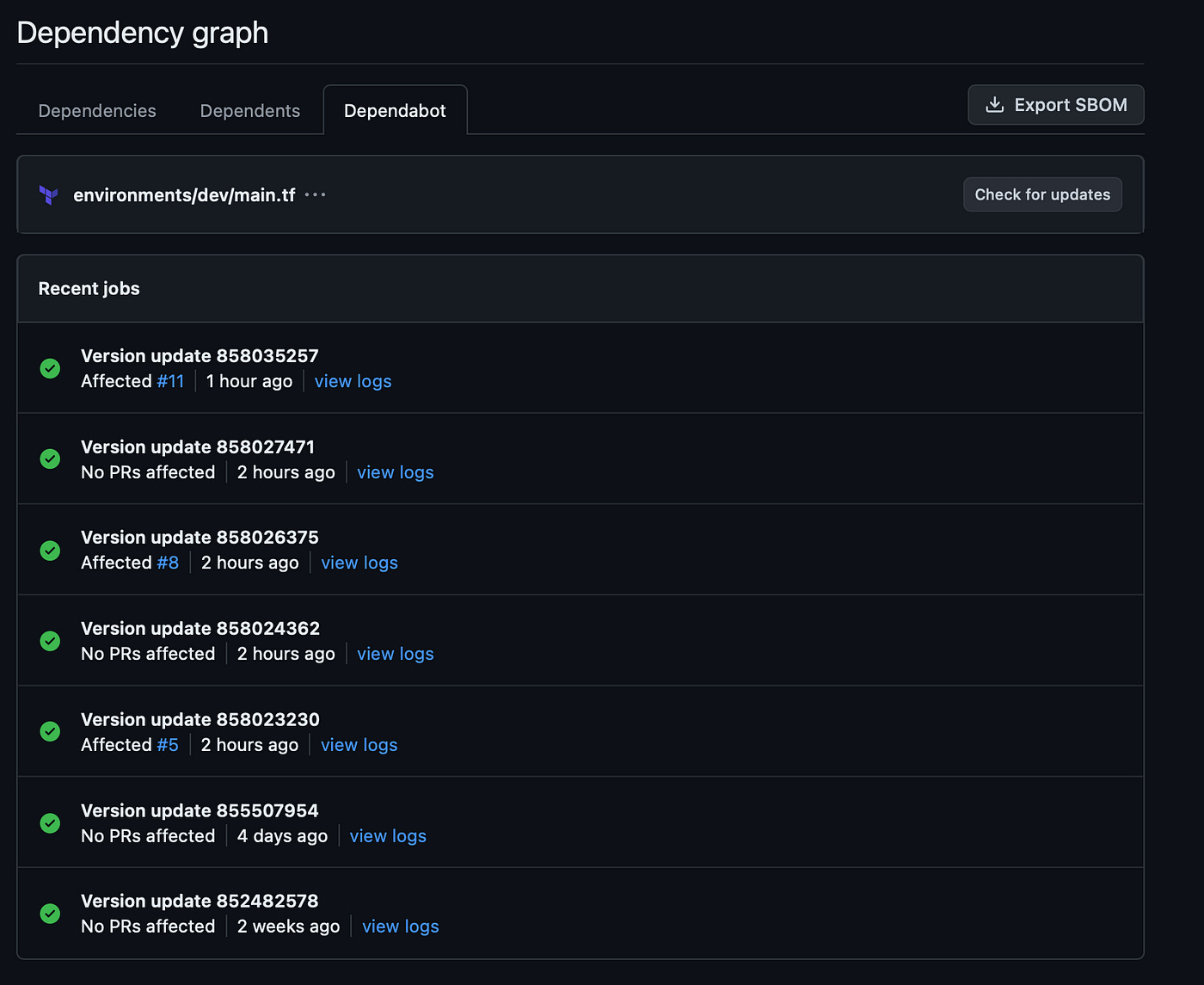Open the three-dot menu next to main.tf
Screen dimensions: 1204x985
(x=316, y=194)
